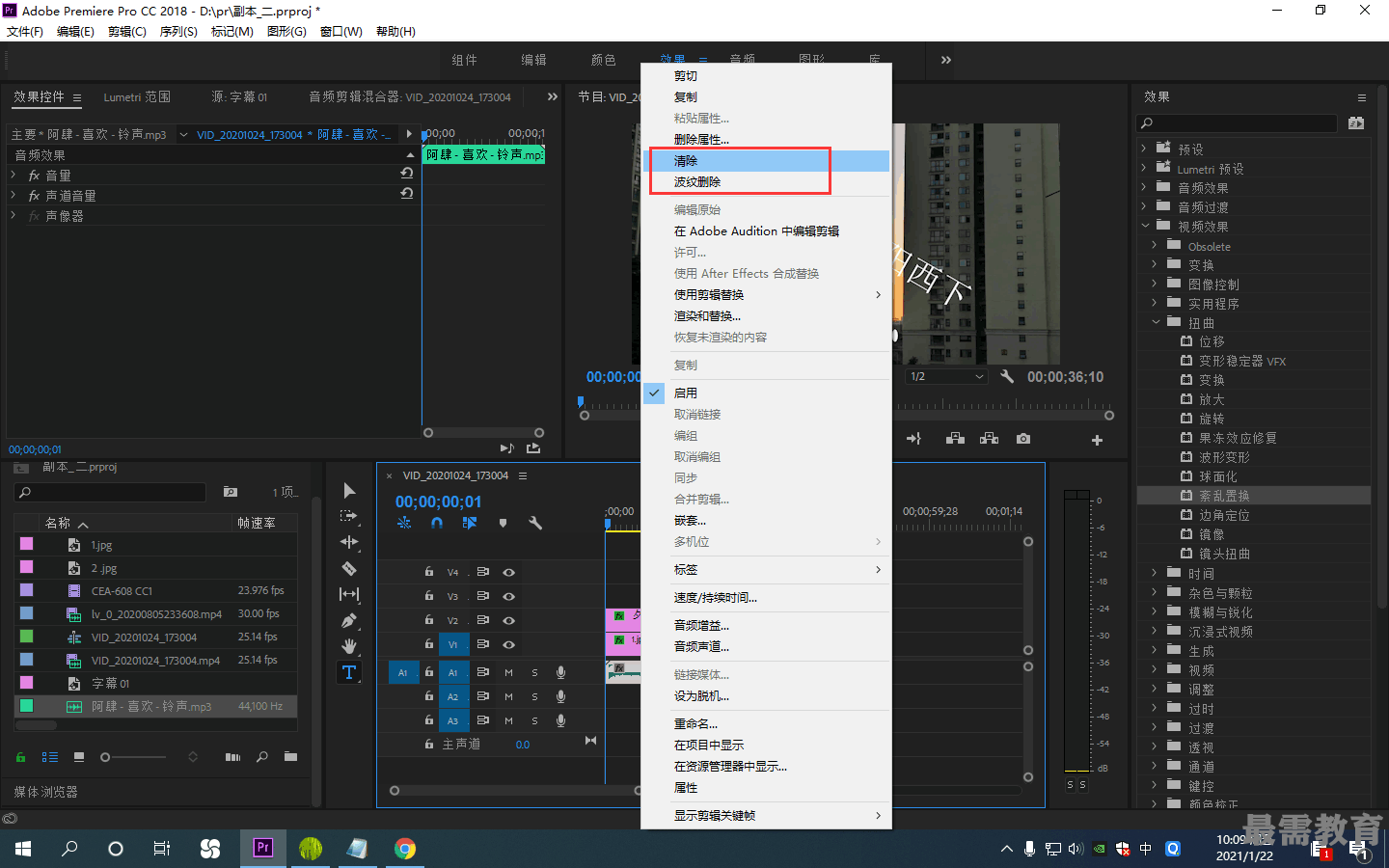Reset 音量 effect parameter

(407, 174)
